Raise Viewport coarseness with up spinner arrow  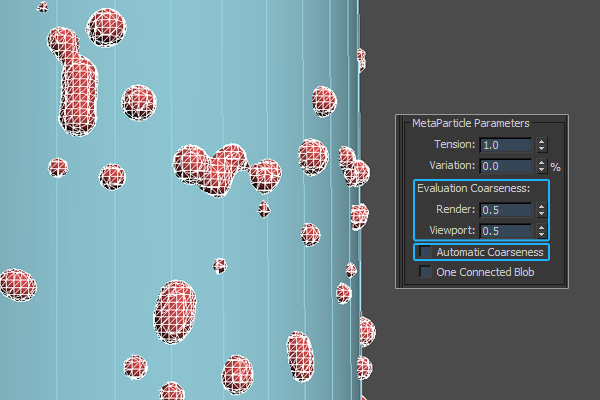point(542,227)
